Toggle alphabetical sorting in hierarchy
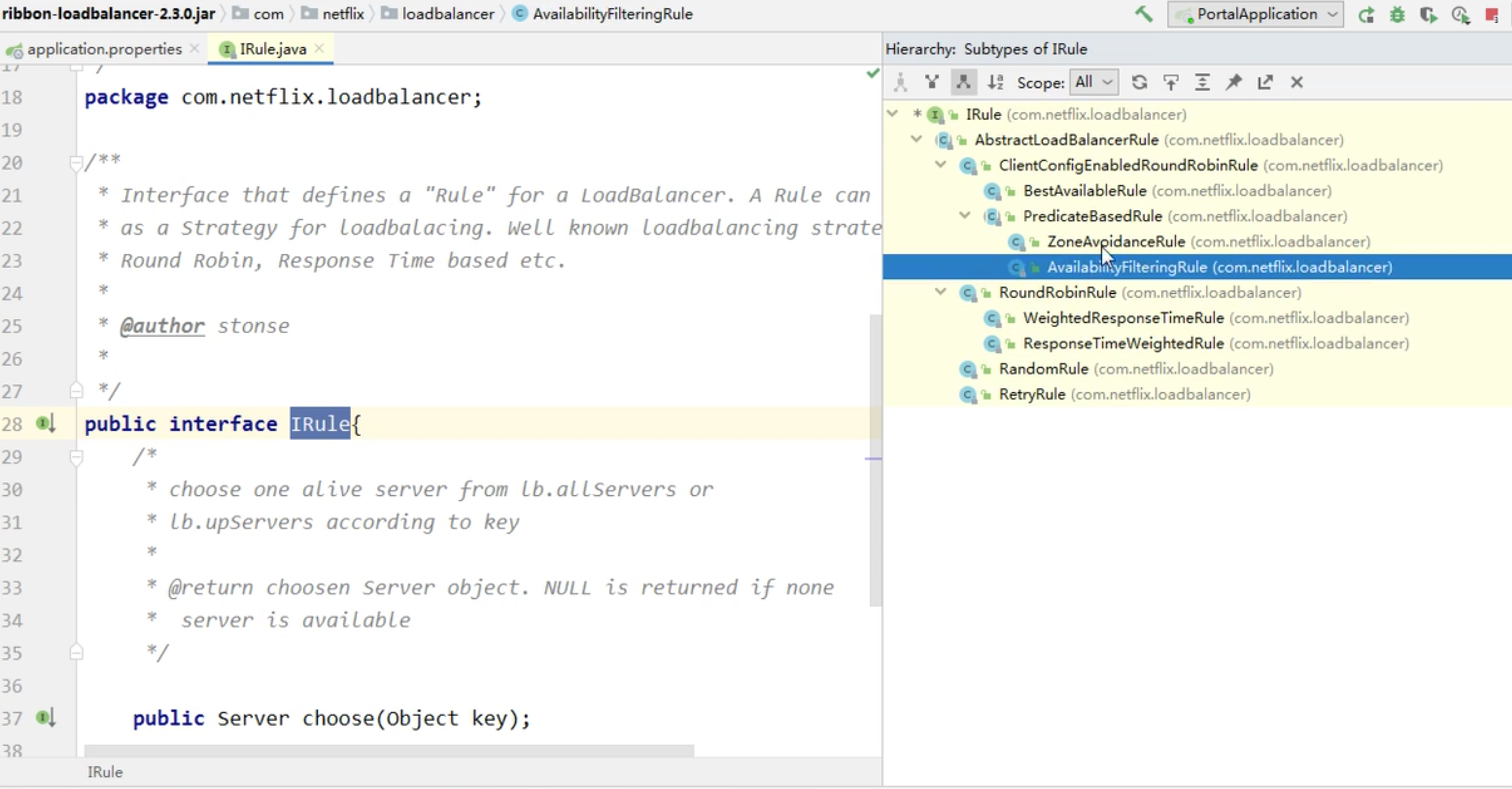 point(995,82)
